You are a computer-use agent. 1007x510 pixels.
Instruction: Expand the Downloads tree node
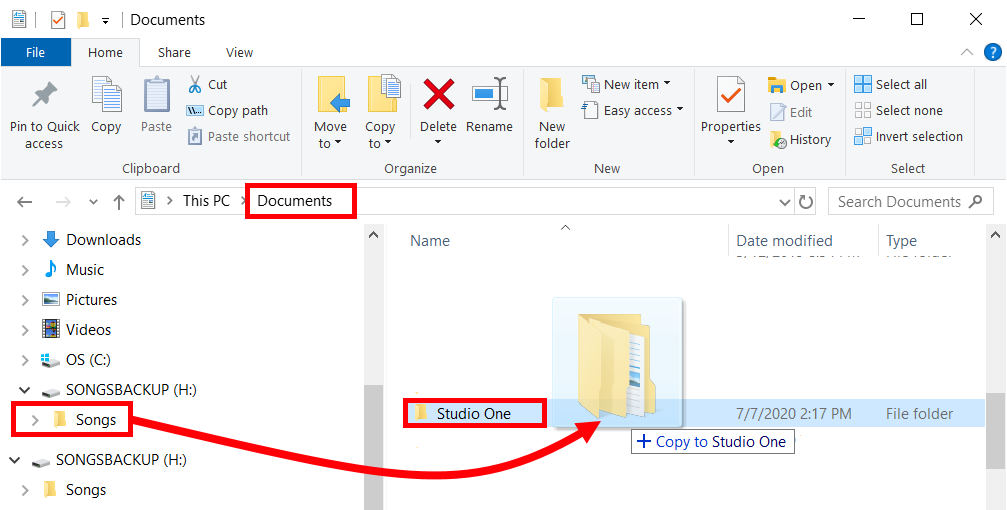(x=25, y=240)
